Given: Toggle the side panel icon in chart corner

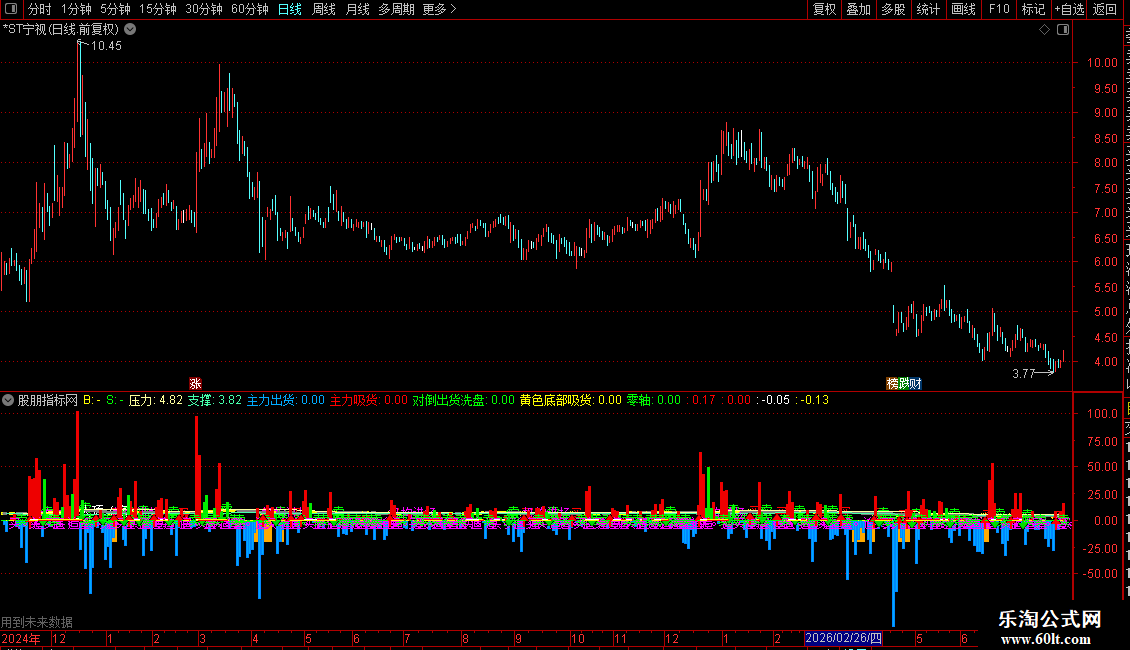Looking at the screenshot, I should click(1063, 30).
